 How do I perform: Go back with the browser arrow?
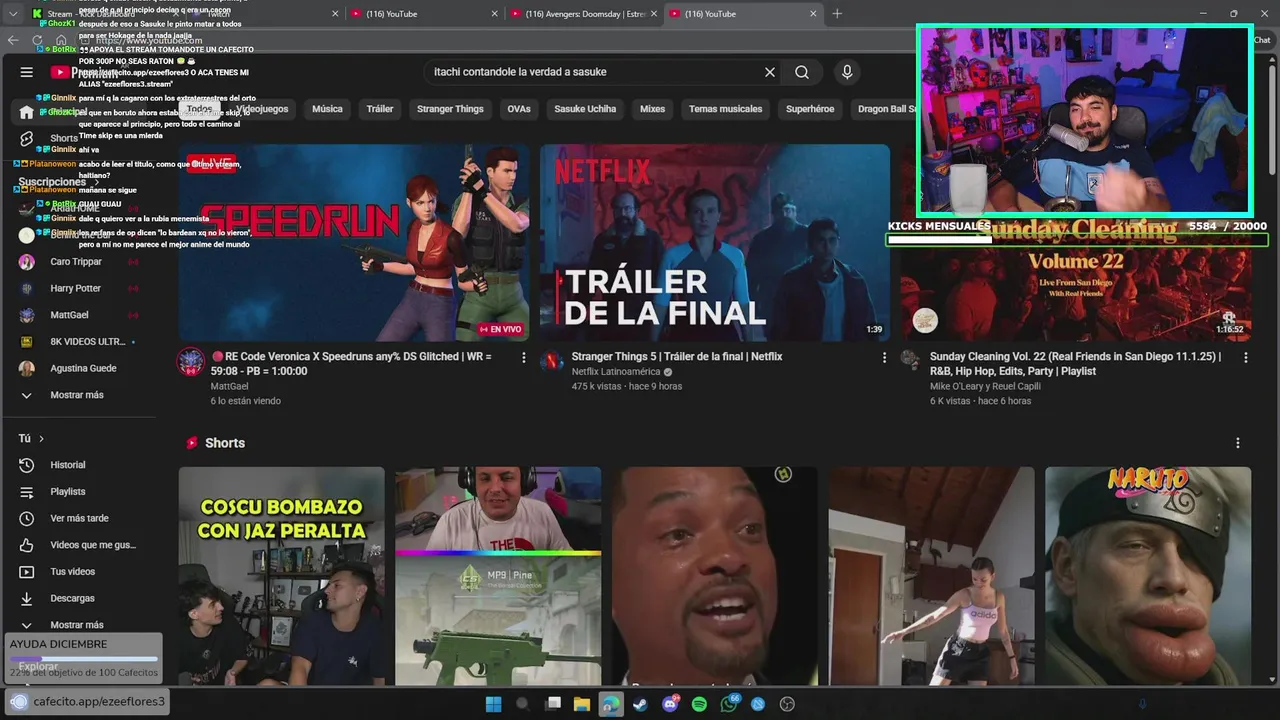13,40
